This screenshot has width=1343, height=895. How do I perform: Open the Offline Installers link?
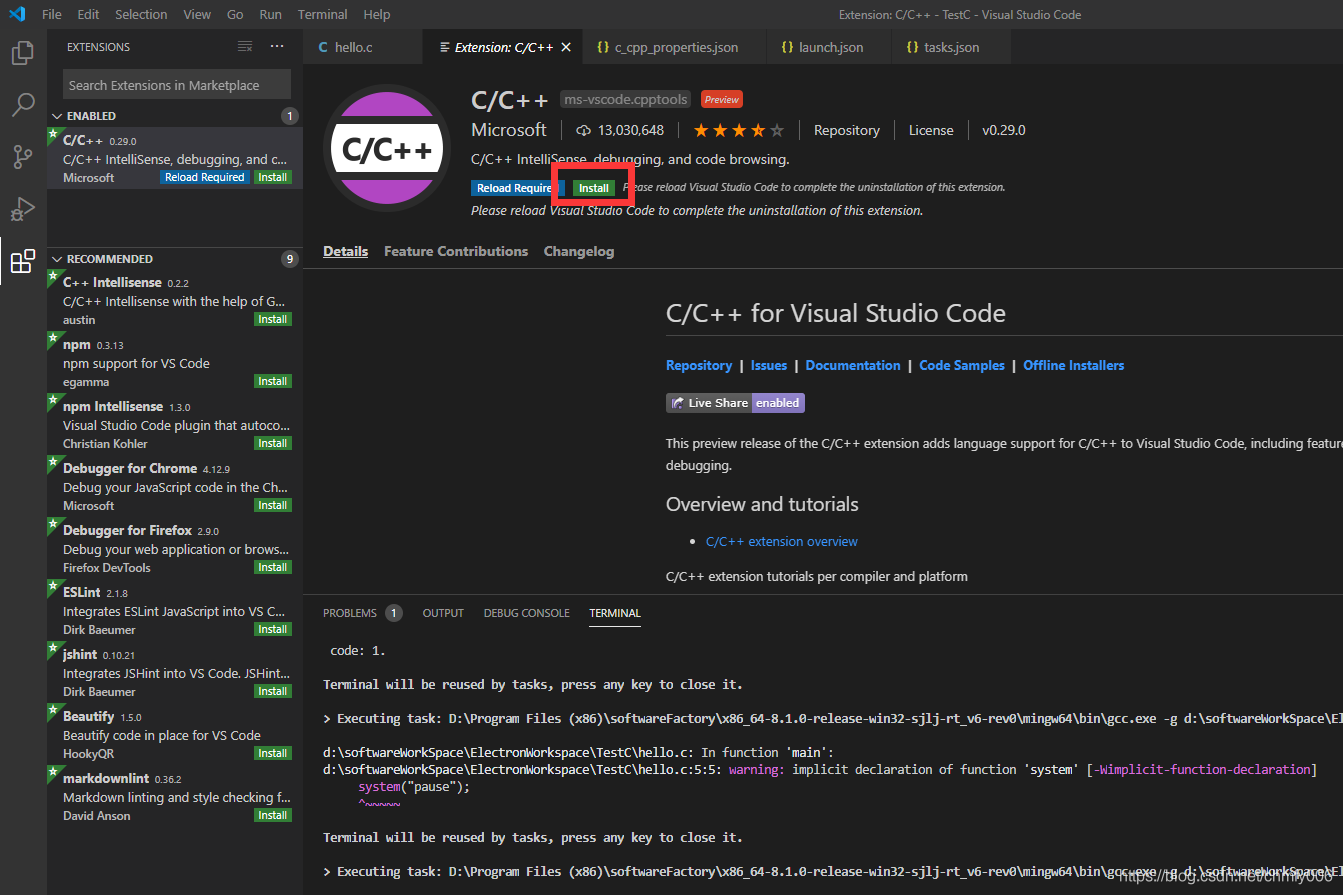point(1074,365)
